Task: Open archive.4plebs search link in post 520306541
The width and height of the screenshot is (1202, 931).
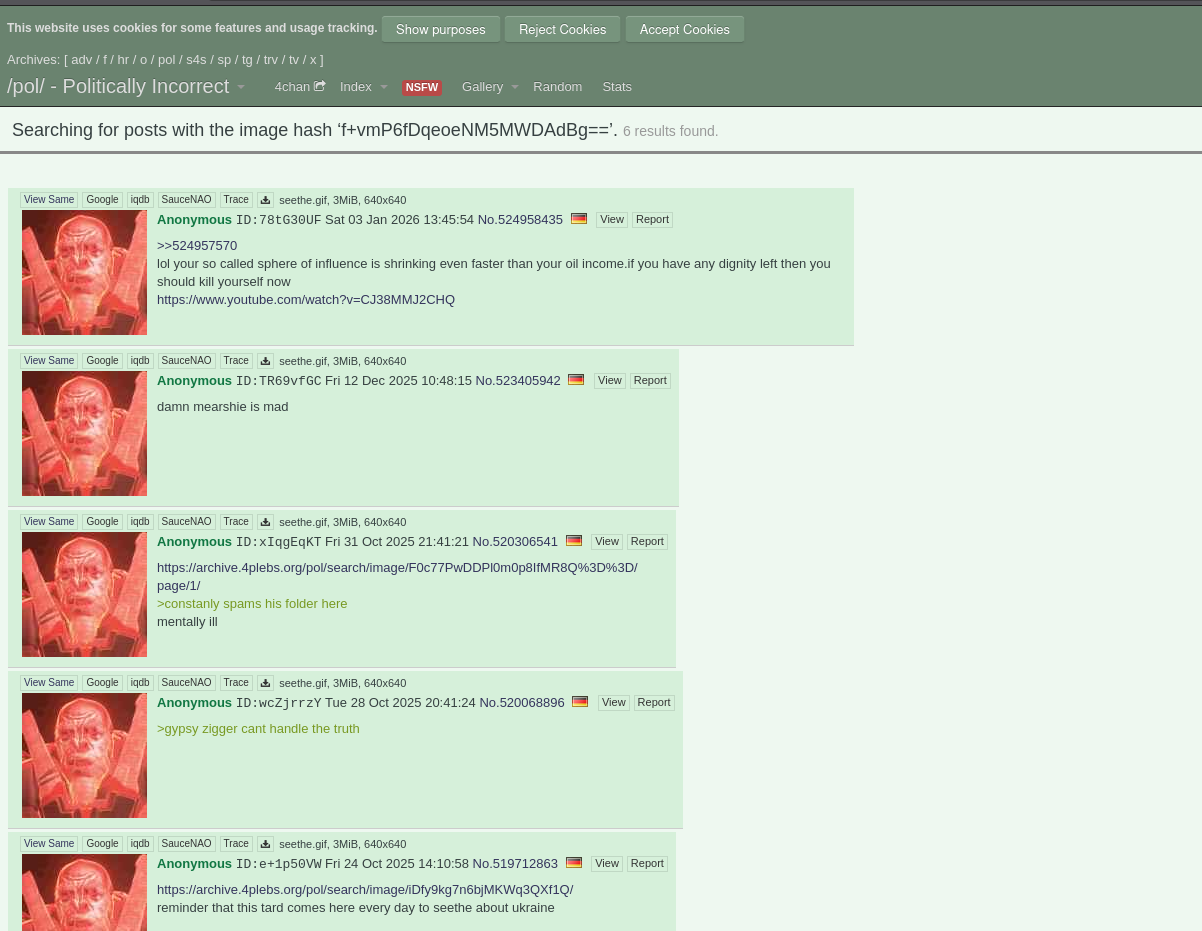Action: point(397,577)
